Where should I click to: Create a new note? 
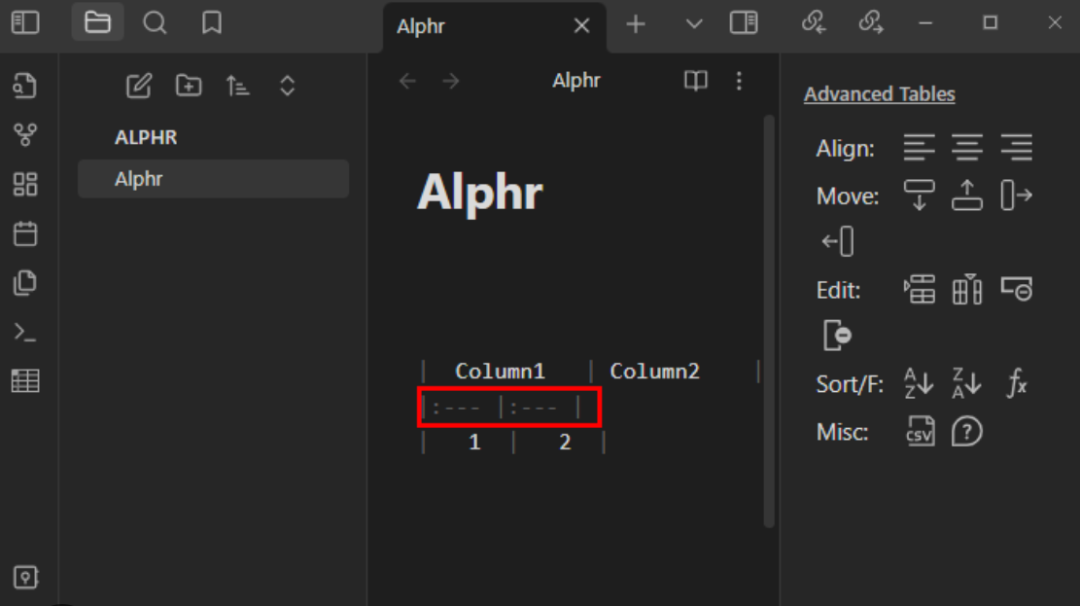(x=138, y=86)
